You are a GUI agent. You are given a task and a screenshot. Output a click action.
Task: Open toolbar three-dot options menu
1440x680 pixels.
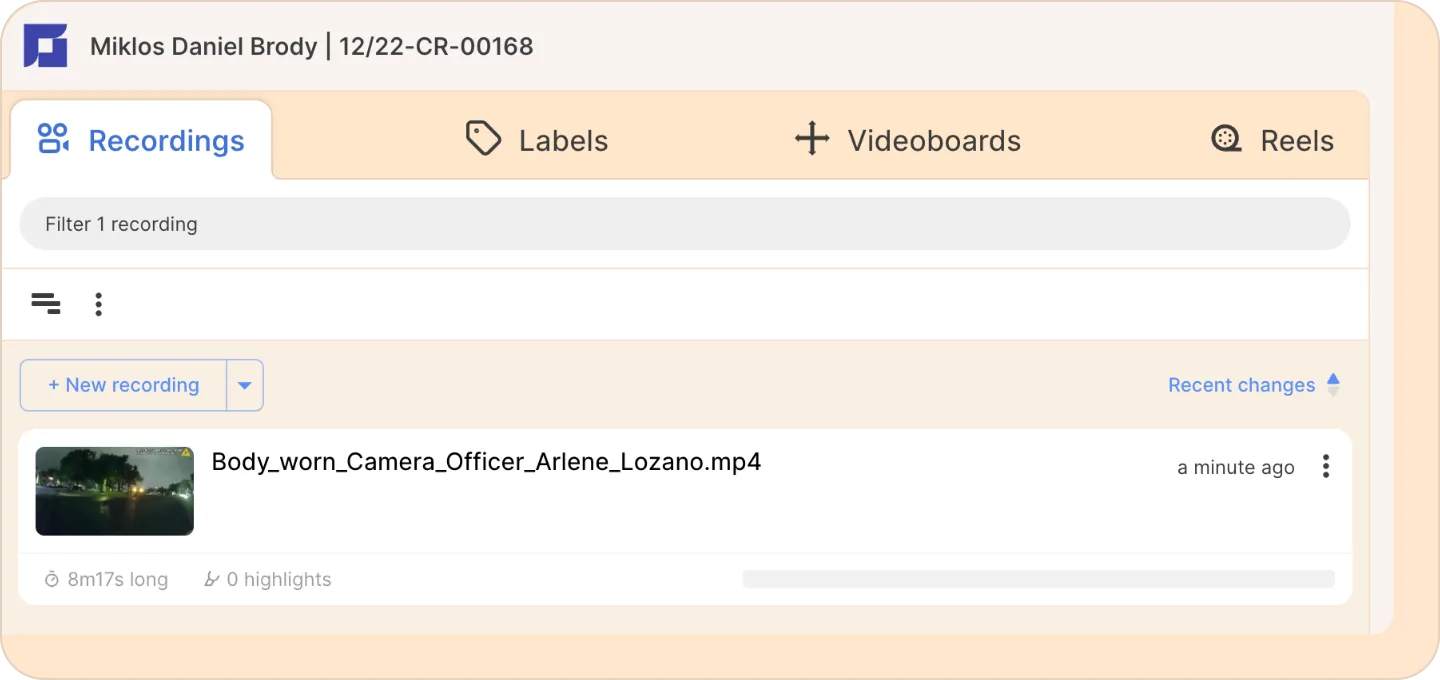tap(98, 304)
